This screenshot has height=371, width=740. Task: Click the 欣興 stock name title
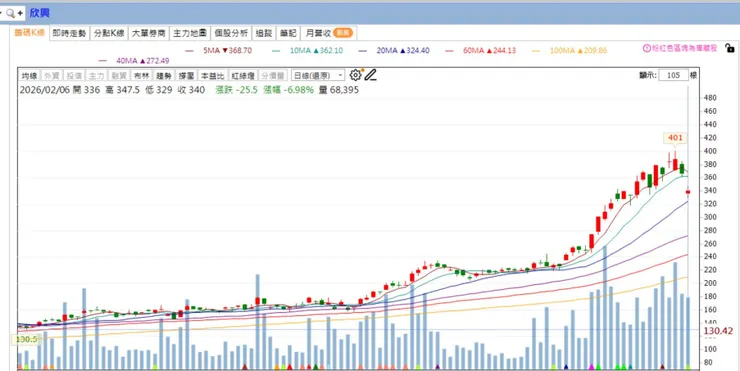pyautogui.click(x=40, y=13)
